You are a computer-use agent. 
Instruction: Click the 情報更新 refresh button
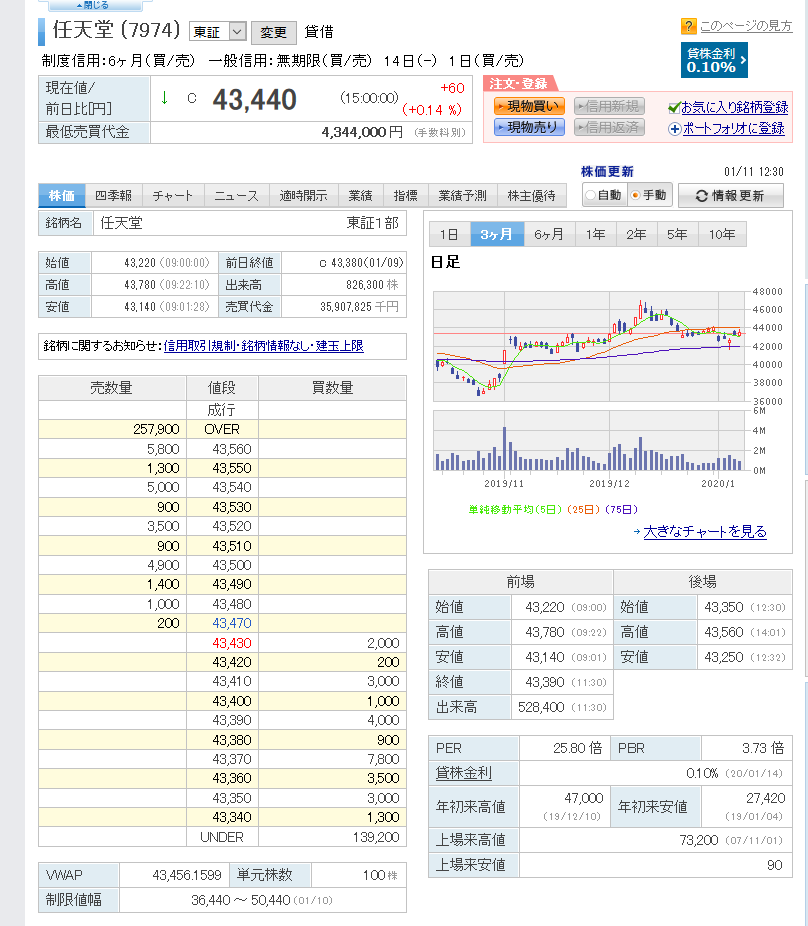[731, 195]
